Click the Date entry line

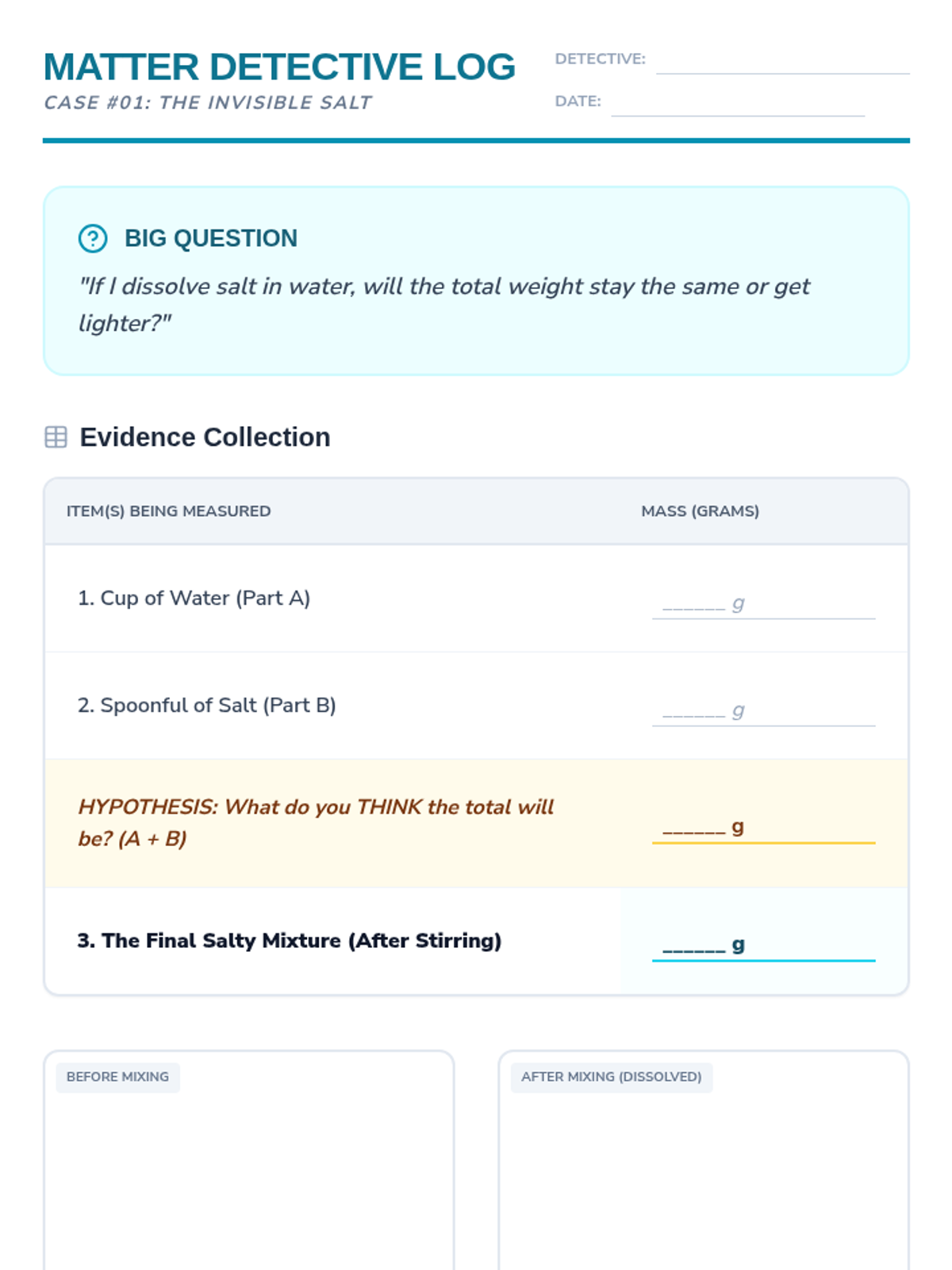737,103
